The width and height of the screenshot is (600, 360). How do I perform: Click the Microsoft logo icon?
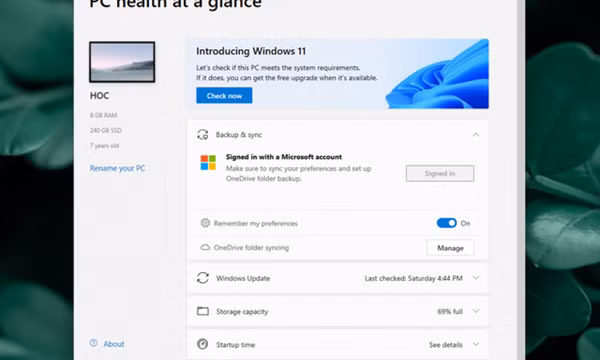pyautogui.click(x=208, y=163)
